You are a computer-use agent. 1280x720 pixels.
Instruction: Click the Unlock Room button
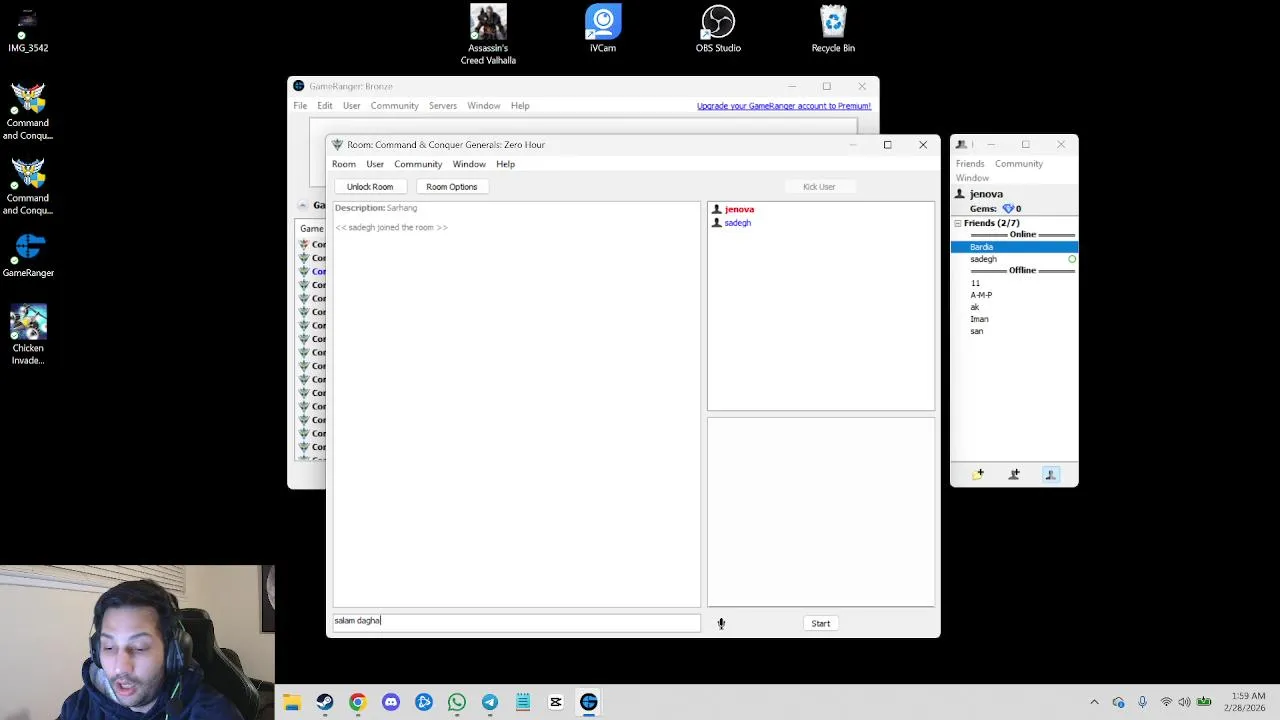(370, 187)
